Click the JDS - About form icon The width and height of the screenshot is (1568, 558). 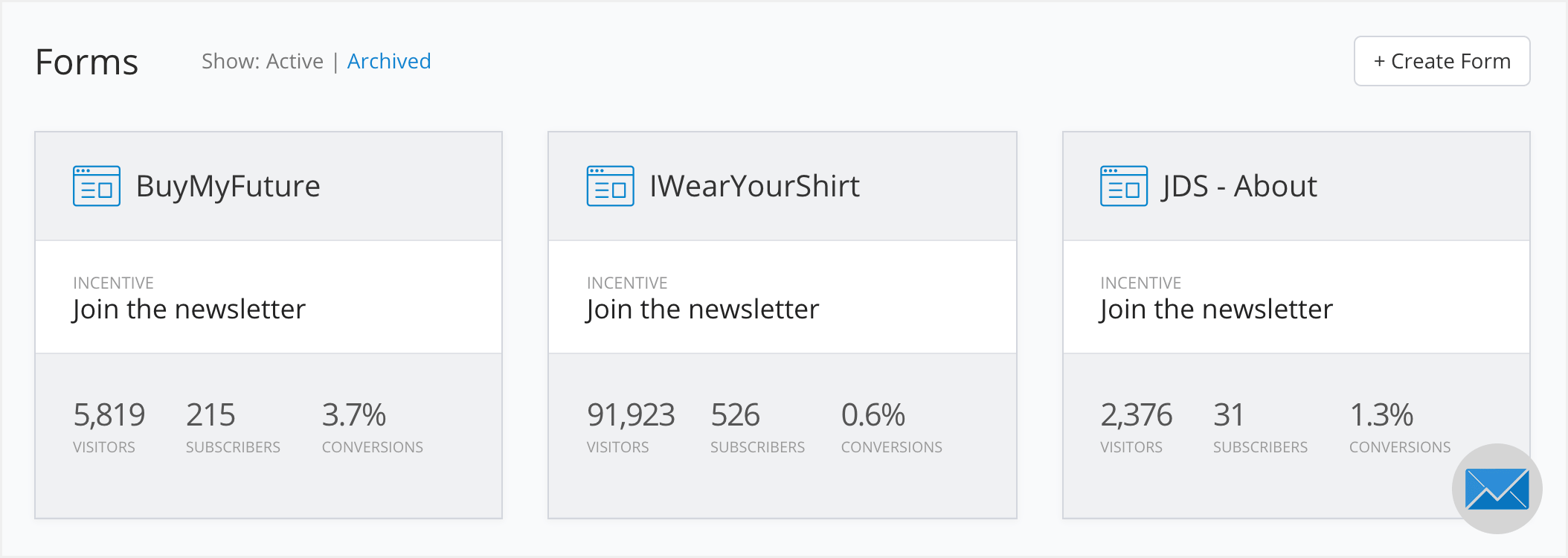[1123, 186]
